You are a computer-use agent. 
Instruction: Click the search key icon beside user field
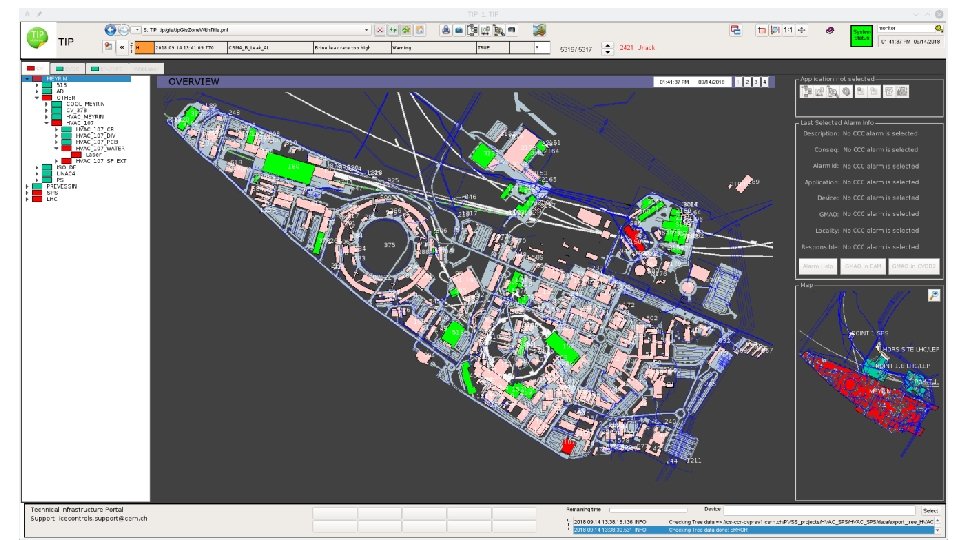pos(939,28)
